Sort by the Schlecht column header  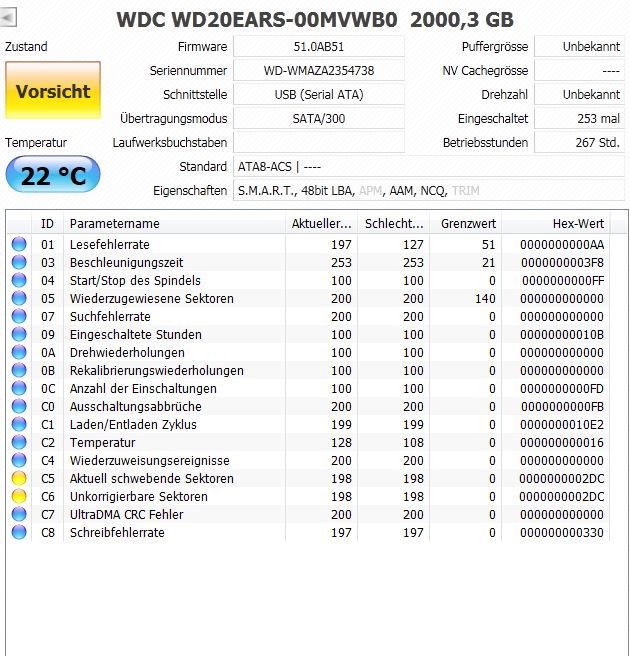(394, 223)
